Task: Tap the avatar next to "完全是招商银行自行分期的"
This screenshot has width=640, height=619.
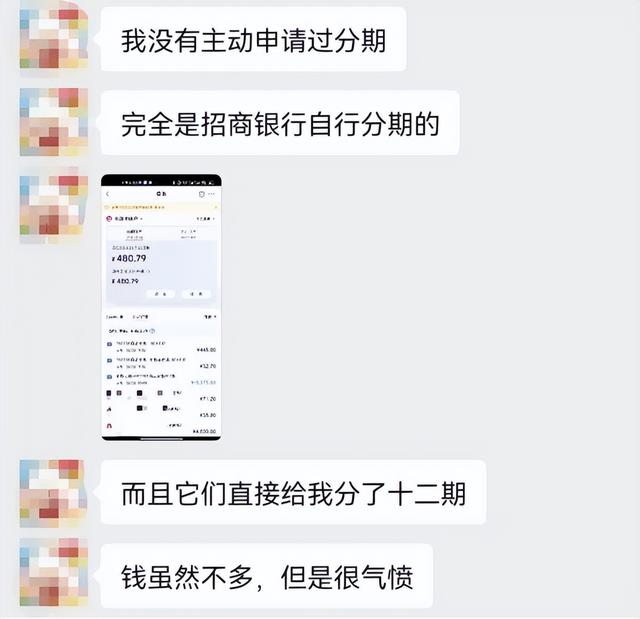Action: pos(54,122)
